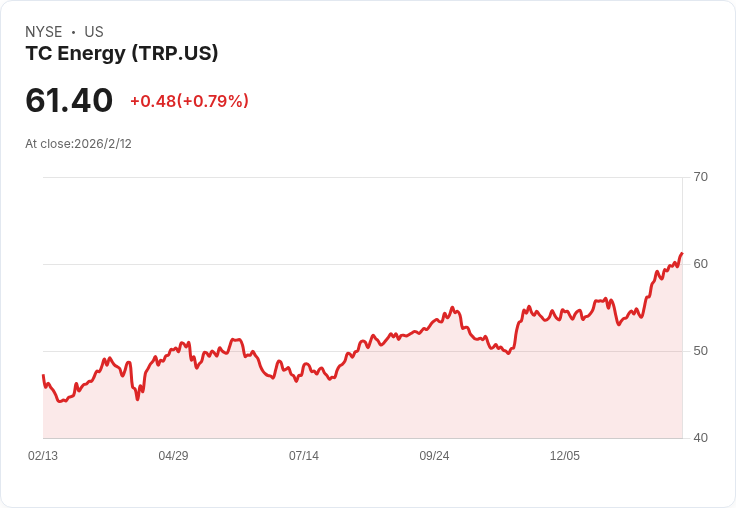Click the latest endpoint of the price line
736x508 pixels.
[681, 254]
